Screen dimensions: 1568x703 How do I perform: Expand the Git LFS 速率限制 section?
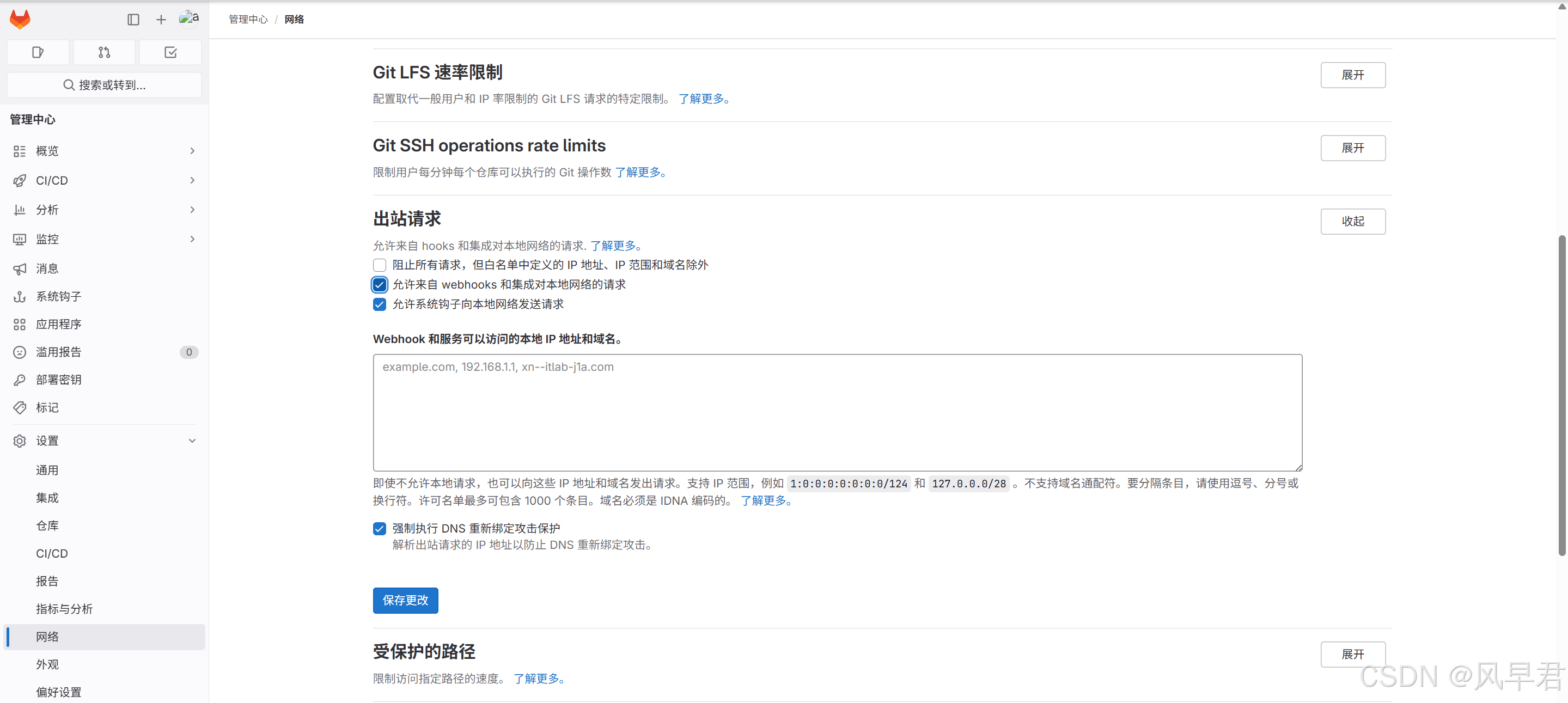click(x=1352, y=75)
